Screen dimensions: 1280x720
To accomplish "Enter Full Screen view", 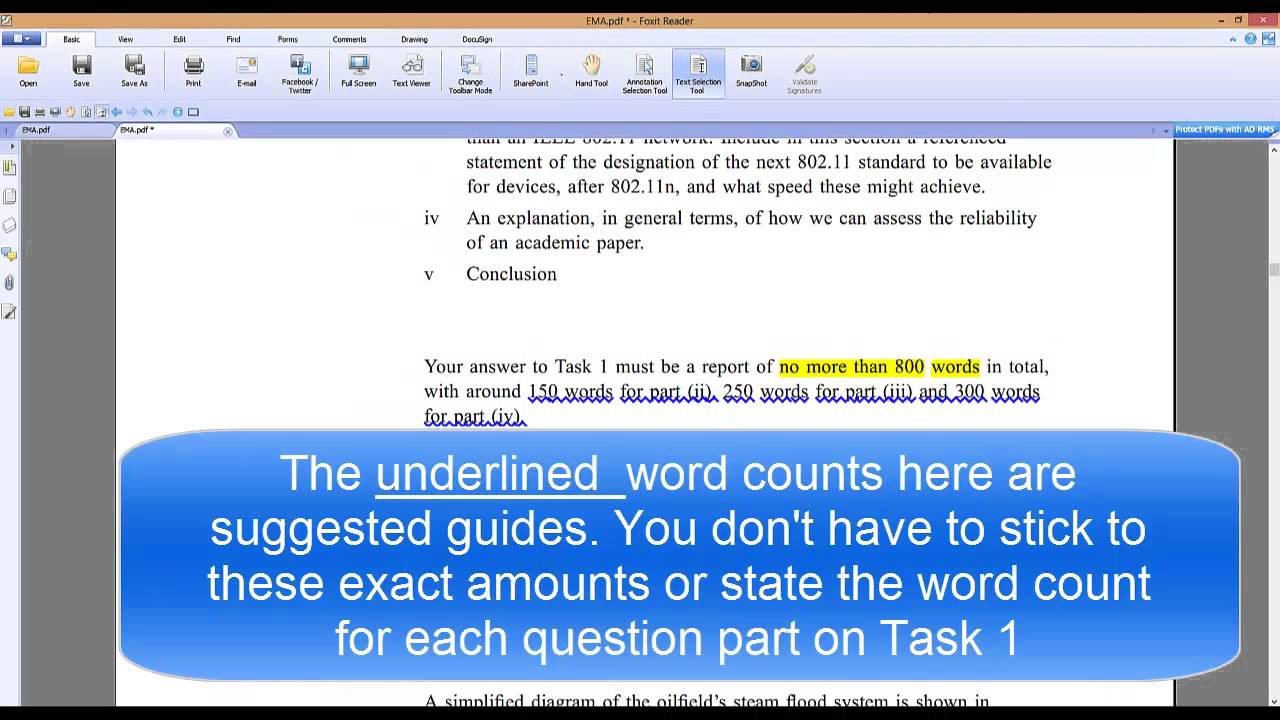I will pos(358,72).
